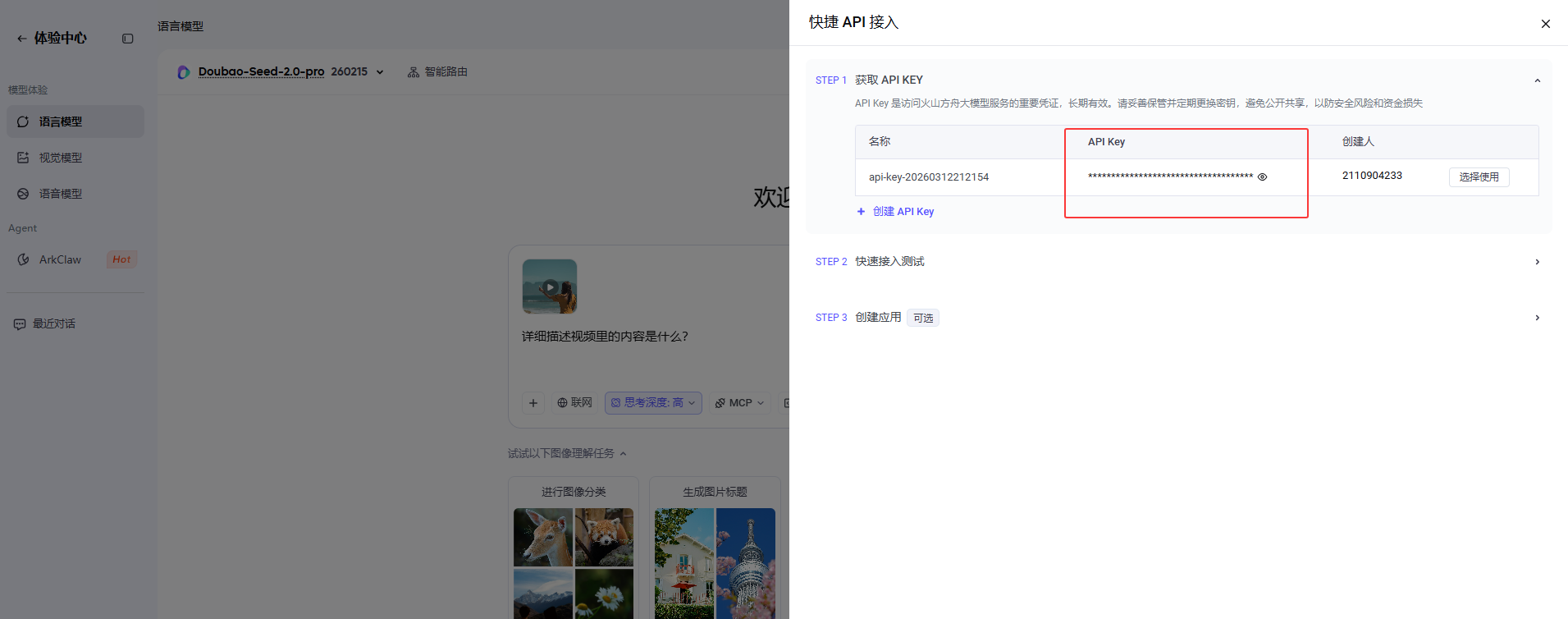Image resolution: width=1568 pixels, height=619 pixels.
Task: Open ArkClaw agent
Action: click(x=60, y=259)
